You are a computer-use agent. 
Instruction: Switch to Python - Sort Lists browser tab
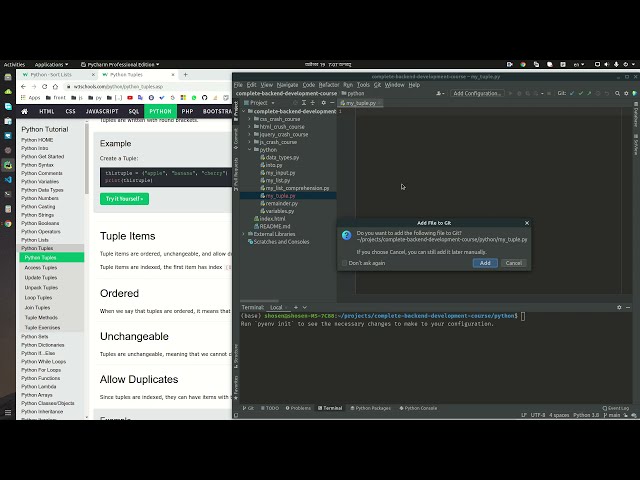[x=57, y=75]
